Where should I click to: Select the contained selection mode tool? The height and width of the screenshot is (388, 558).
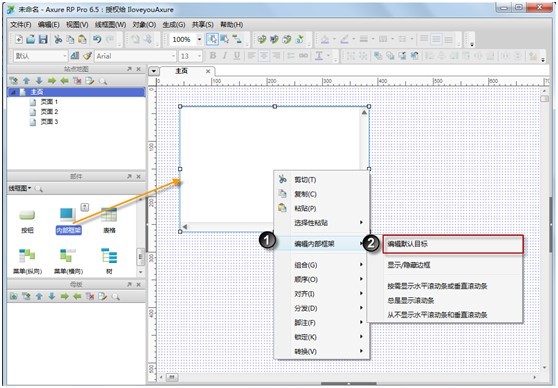(x=225, y=39)
